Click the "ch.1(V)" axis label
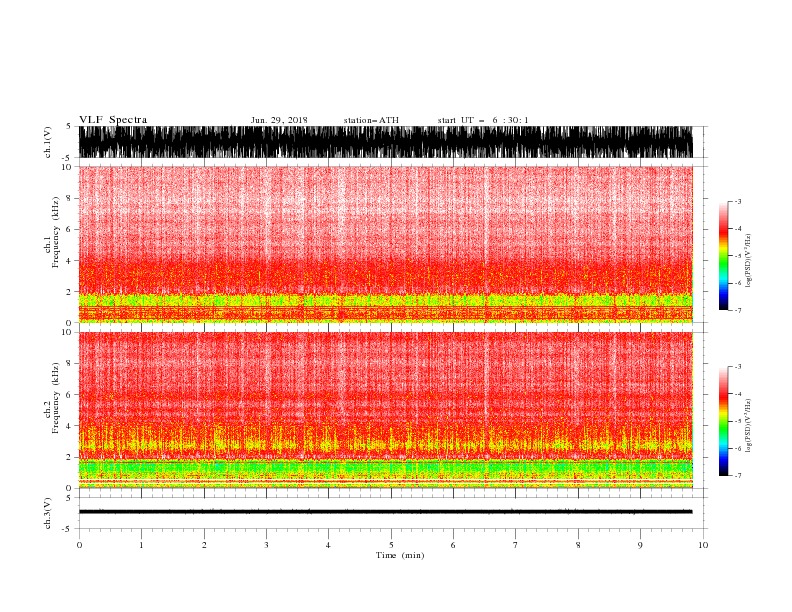The height and width of the screenshot is (612, 792). click(48, 142)
